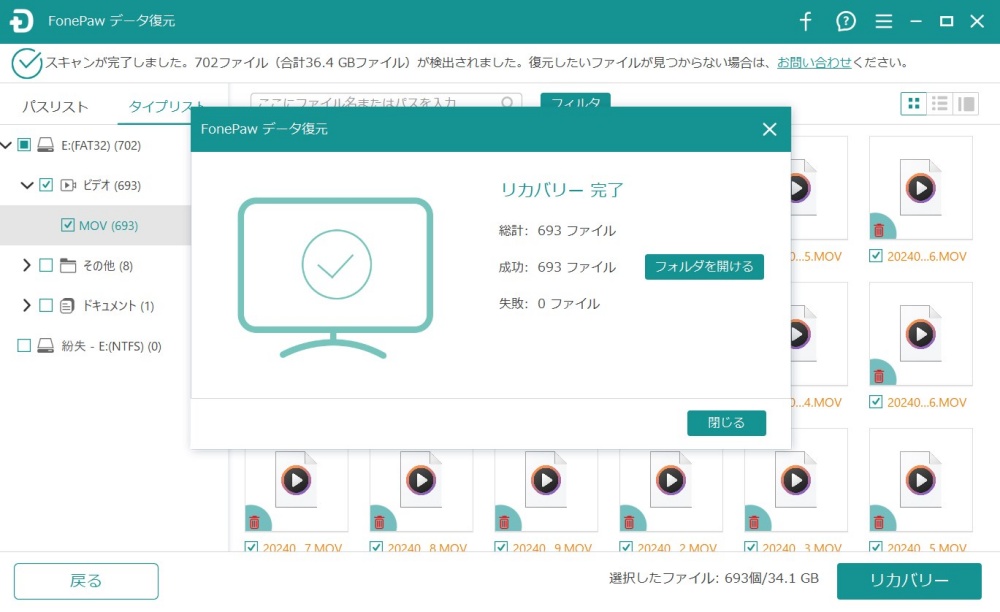Click the search magnifier icon
The height and width of the screenshot is (612, 1000).
[507, 102]
